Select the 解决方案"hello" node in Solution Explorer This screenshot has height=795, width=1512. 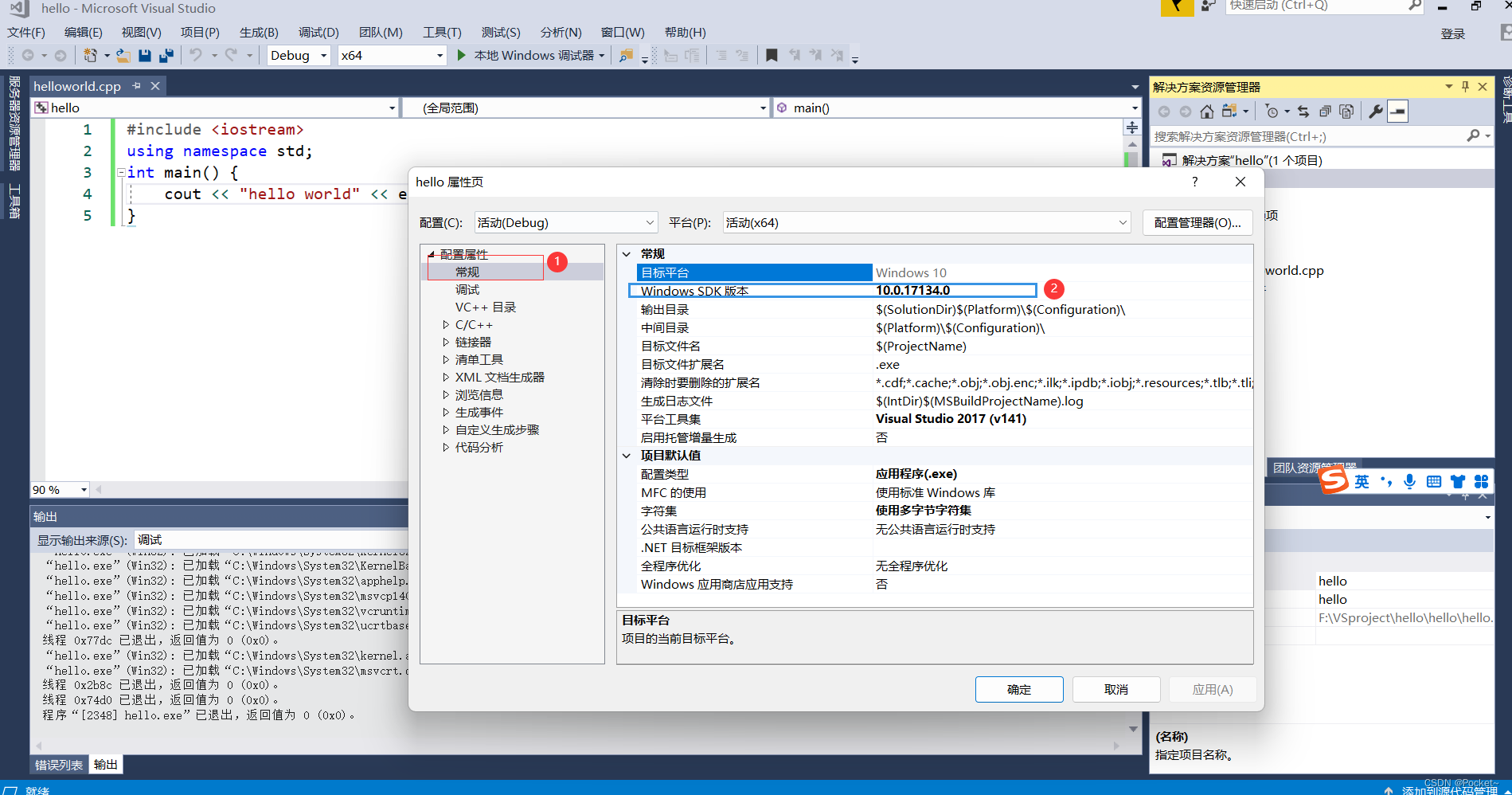point(1252,160)
